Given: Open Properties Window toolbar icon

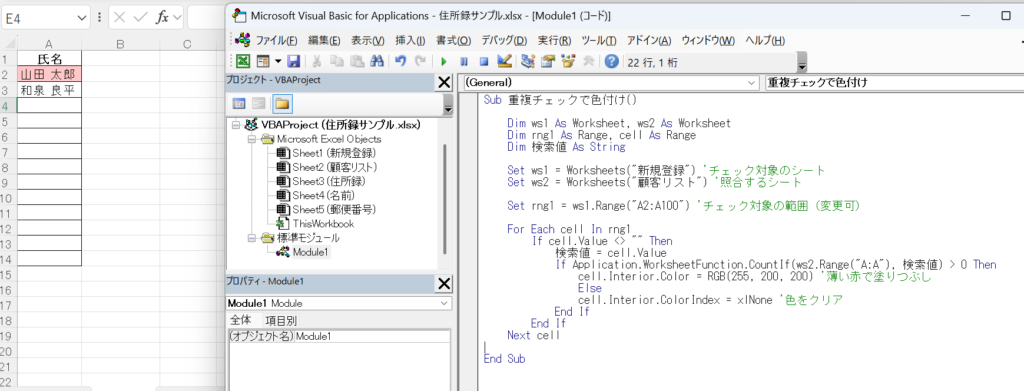Looking at the screenshot, I should pos(548,61).
